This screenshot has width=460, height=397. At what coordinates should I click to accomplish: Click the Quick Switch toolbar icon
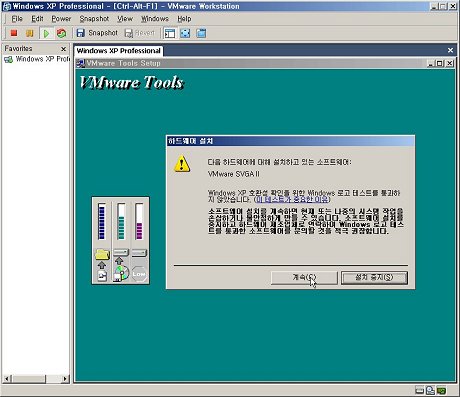click(x=201, y=33)
